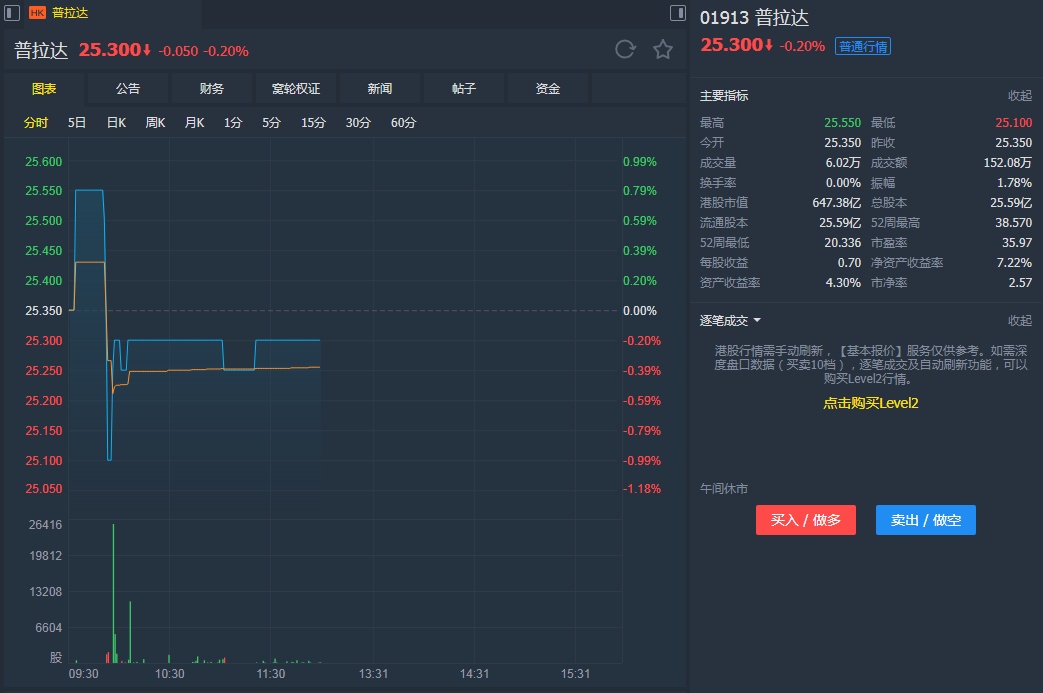Click the 买入 / 做多 button
The width and height of the screenshot is (1043, 693).
pyautogui.click(x=806, y=520)
